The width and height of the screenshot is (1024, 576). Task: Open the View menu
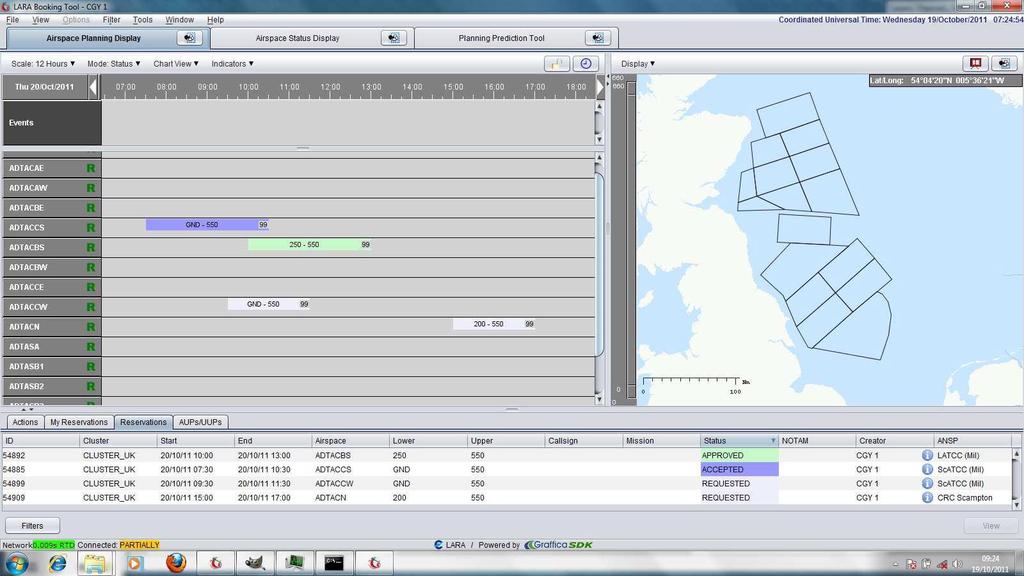40,20
